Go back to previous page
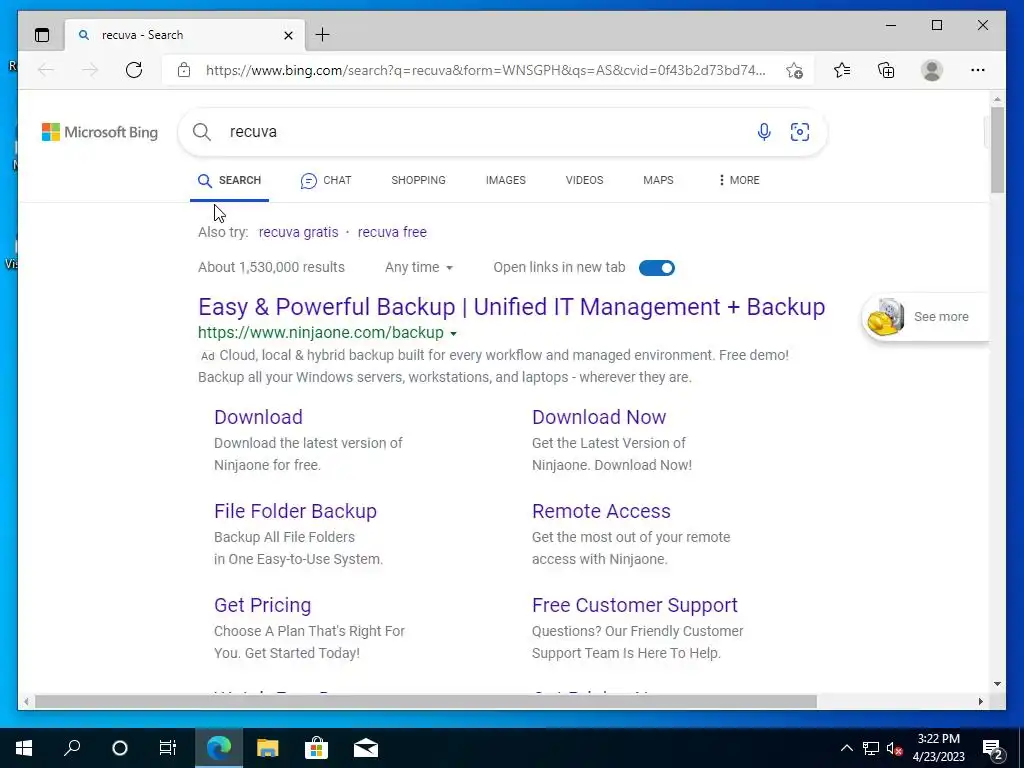Viewport: 1024px width, 768px height. pos(46,70)
